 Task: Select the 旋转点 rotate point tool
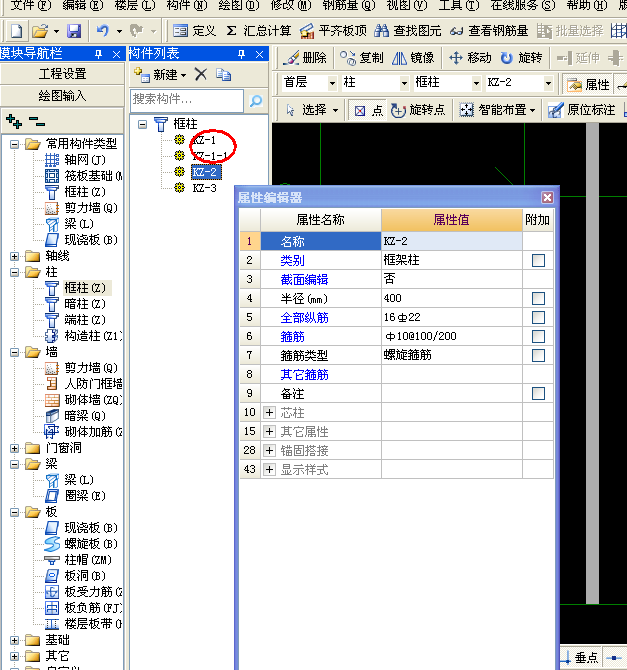tap(418, 111)
